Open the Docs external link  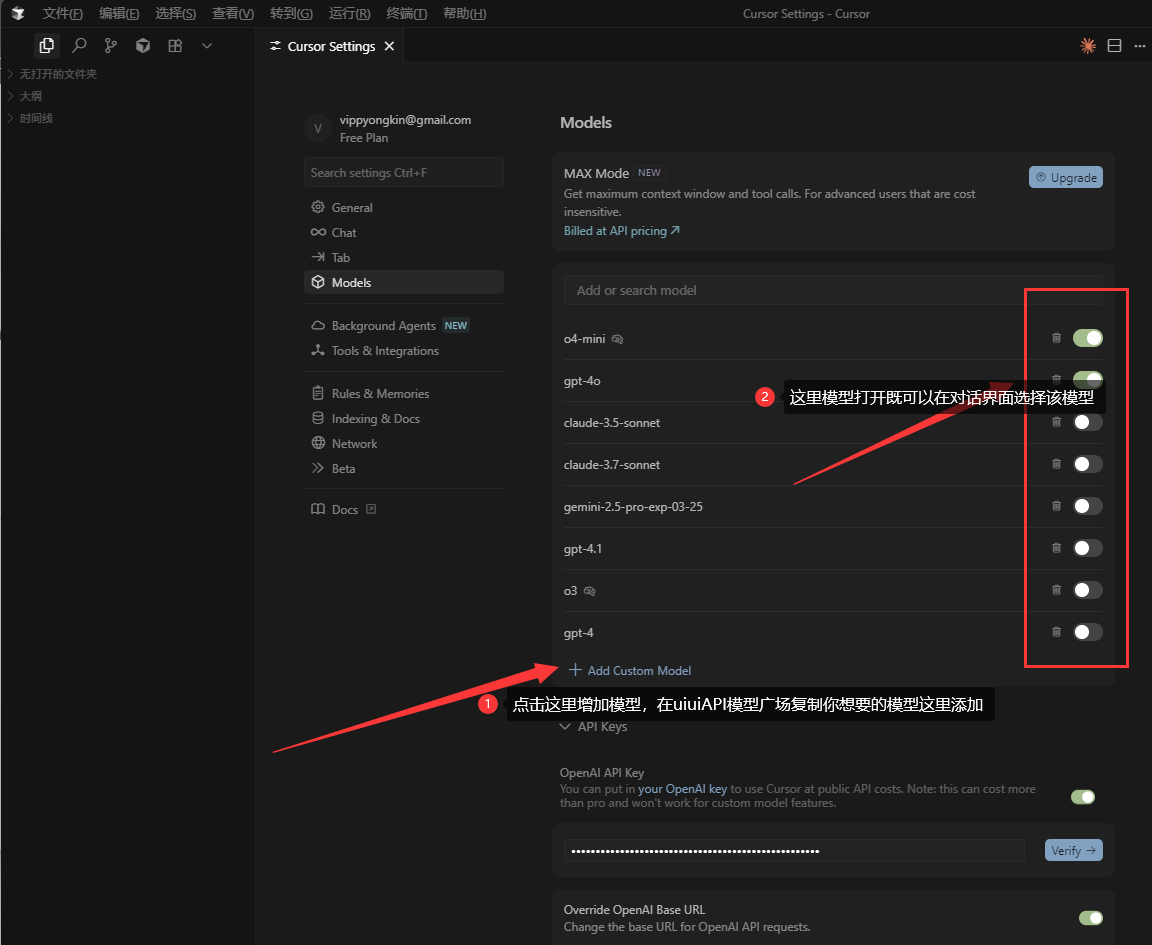344,509
